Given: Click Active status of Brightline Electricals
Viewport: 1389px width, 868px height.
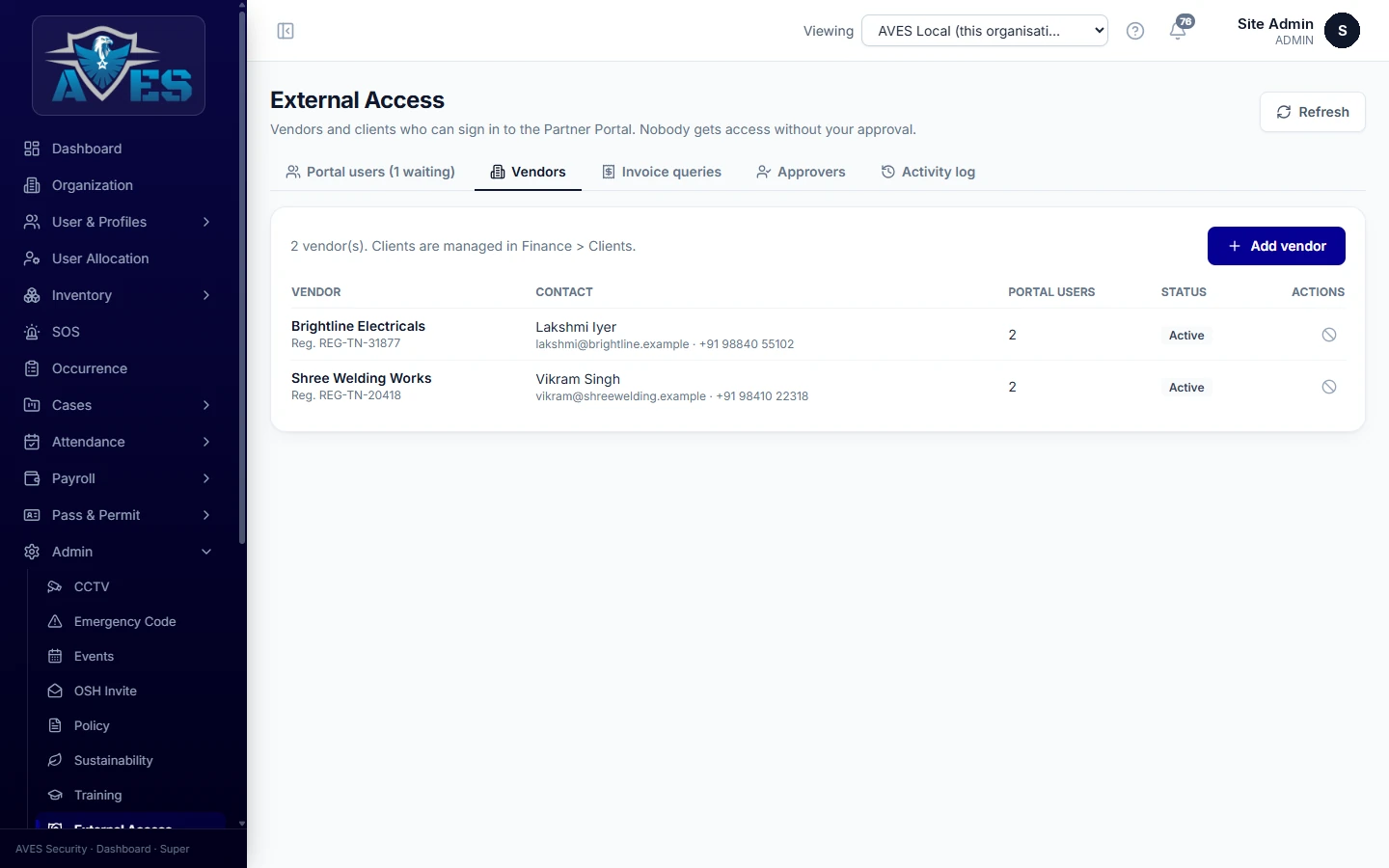Looking at the screenshot, I should 1186,336.
